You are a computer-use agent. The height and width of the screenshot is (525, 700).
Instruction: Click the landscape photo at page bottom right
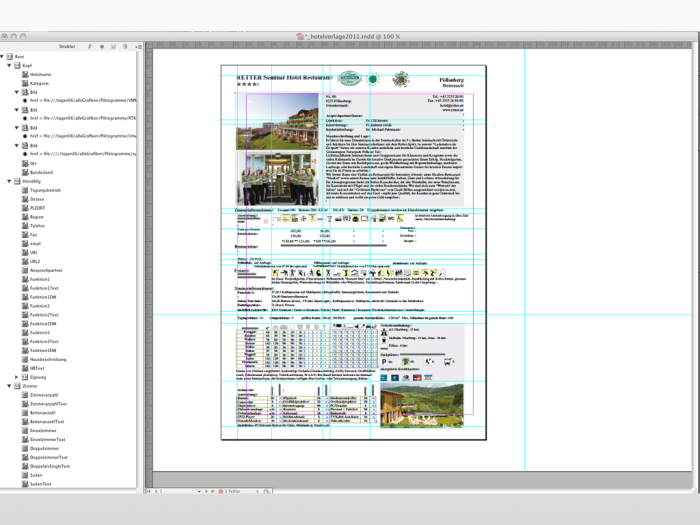pos(422,405)
